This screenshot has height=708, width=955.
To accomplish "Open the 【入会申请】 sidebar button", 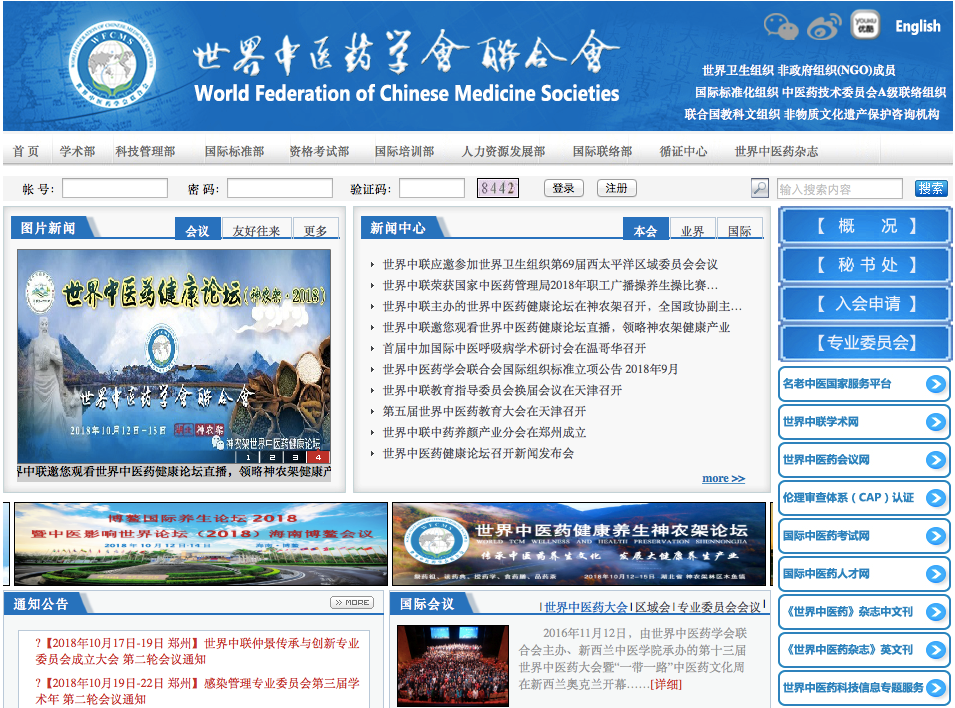I will pos(865,304).
